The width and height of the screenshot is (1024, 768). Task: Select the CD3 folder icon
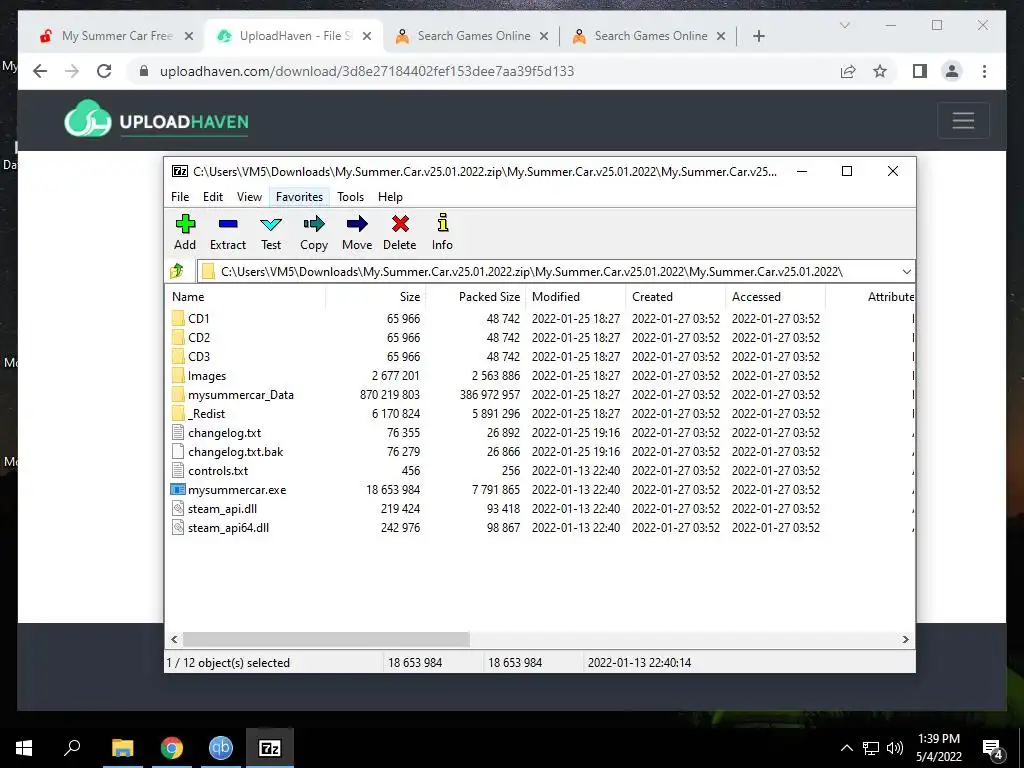point(178,357)
